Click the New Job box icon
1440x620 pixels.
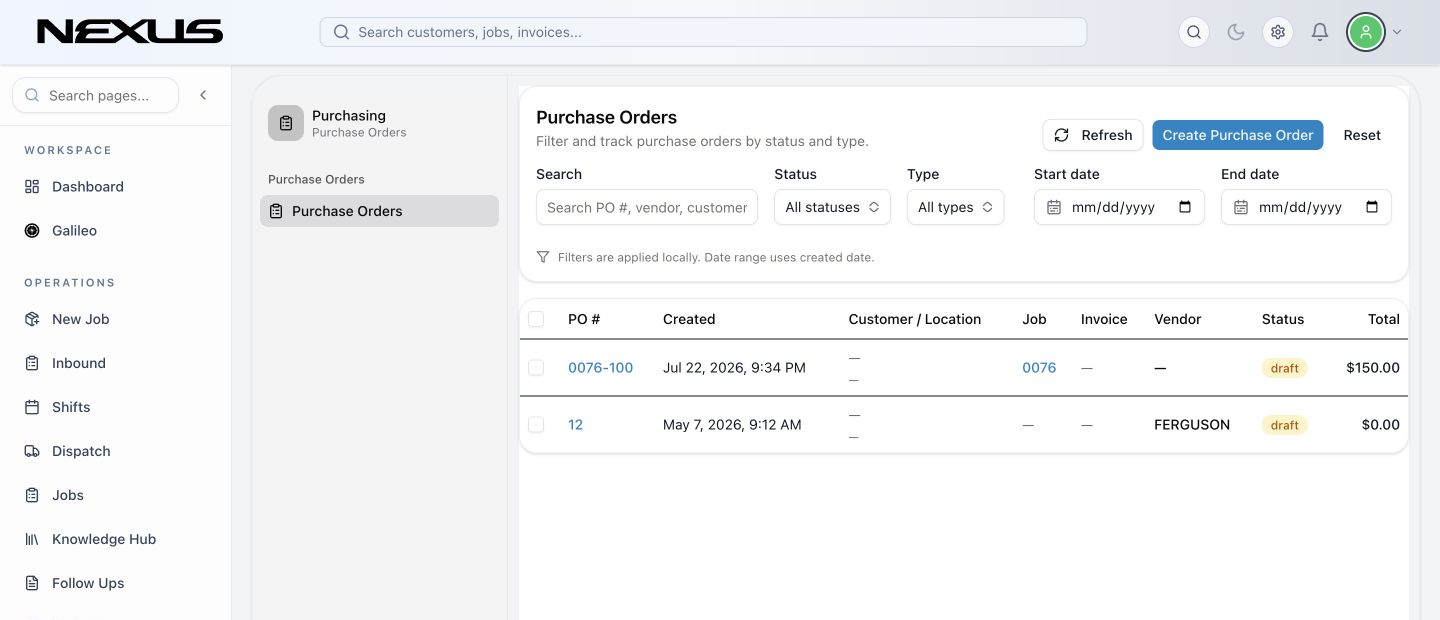[32, 319]
